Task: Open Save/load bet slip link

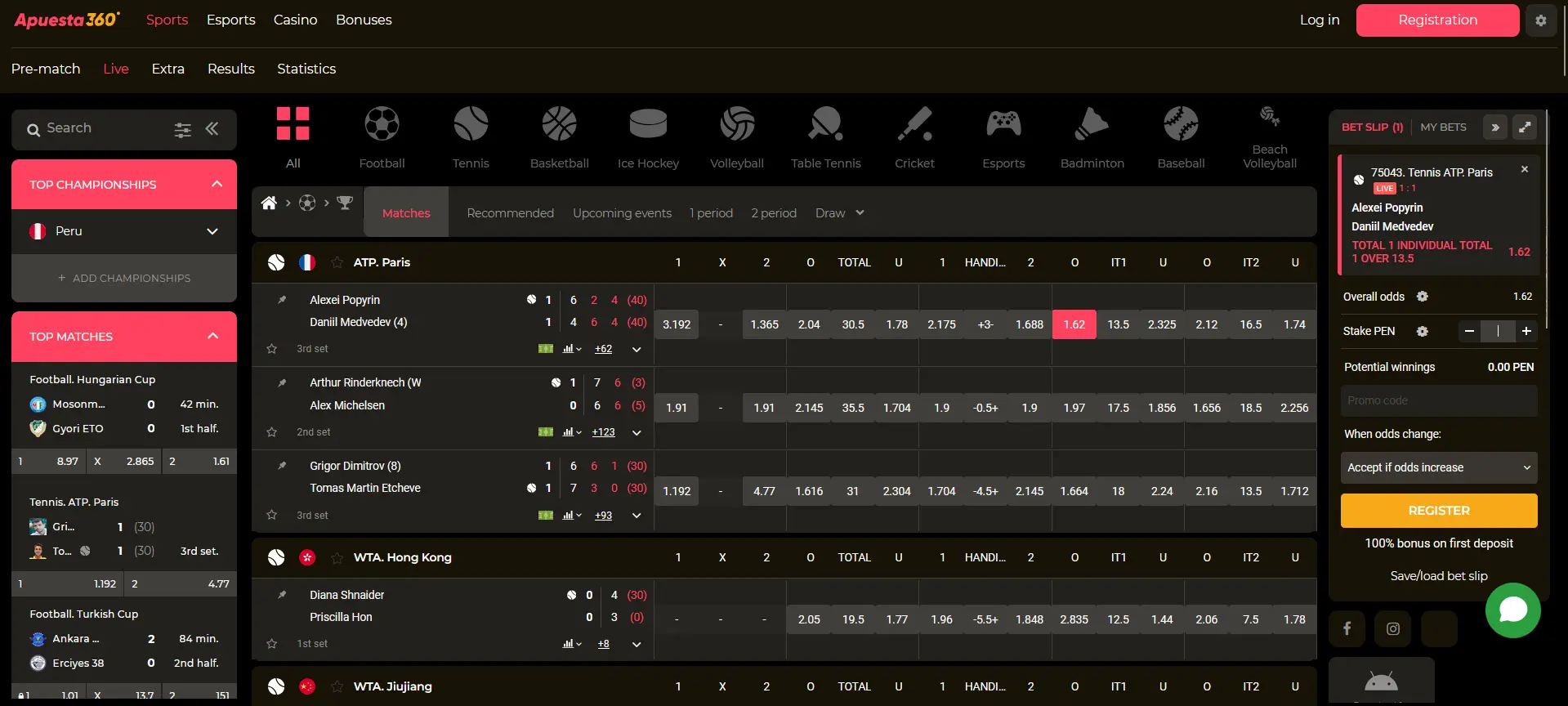Action: pos(1439,576)
